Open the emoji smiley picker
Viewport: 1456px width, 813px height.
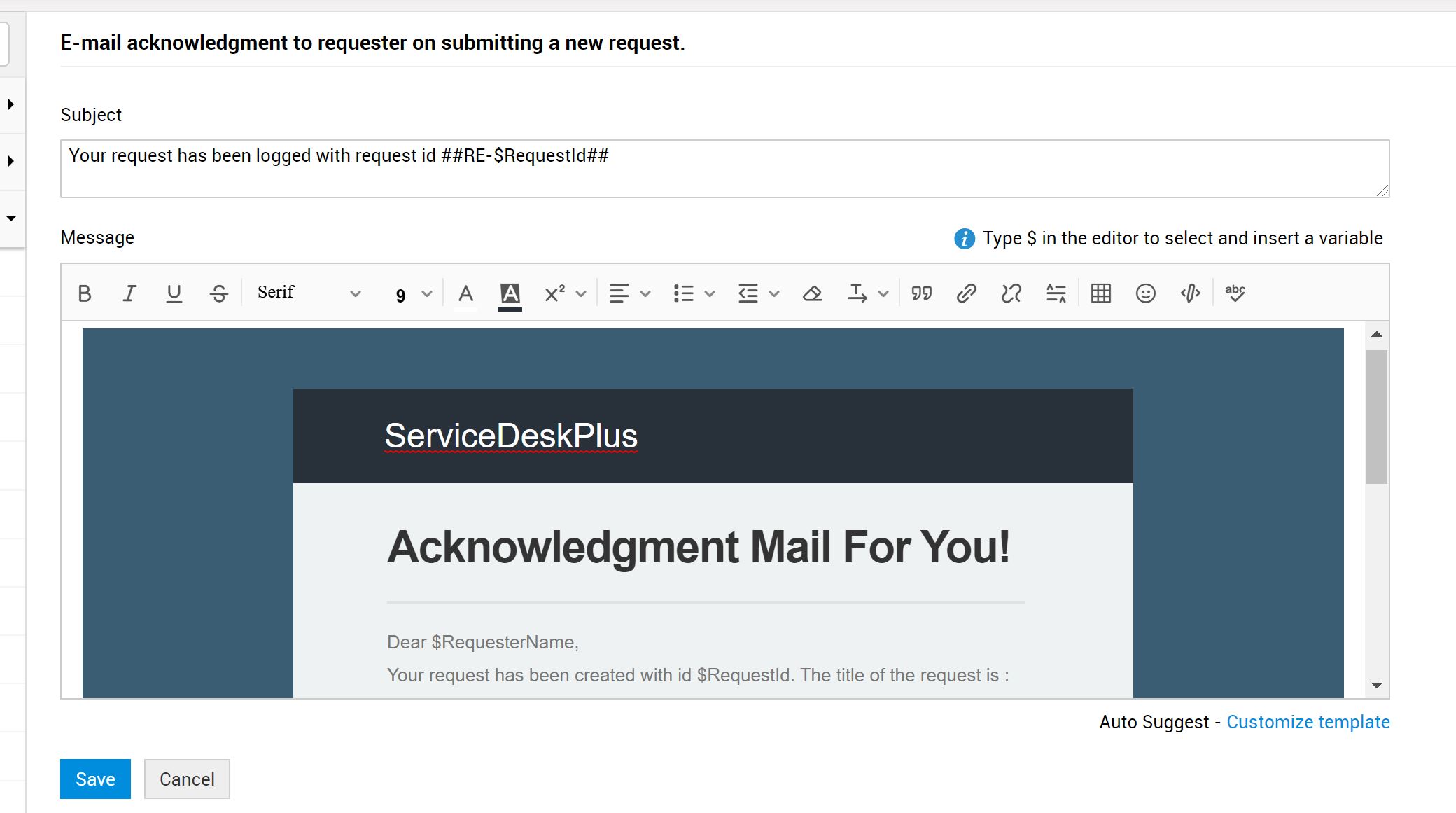[1145, 293]
